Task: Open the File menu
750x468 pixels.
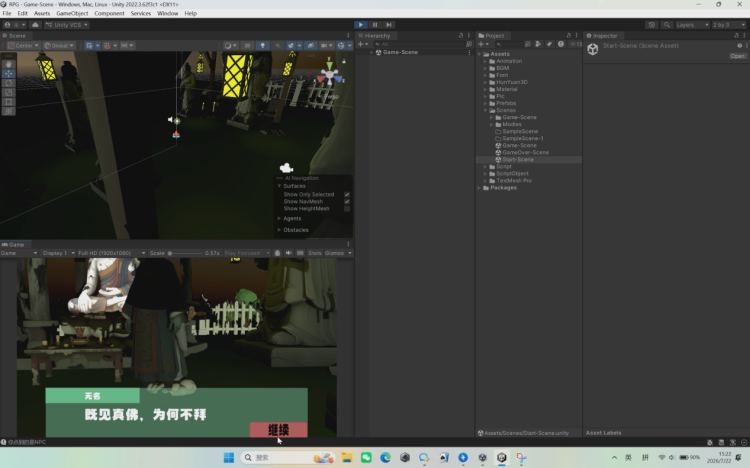Action: point(7,13)
